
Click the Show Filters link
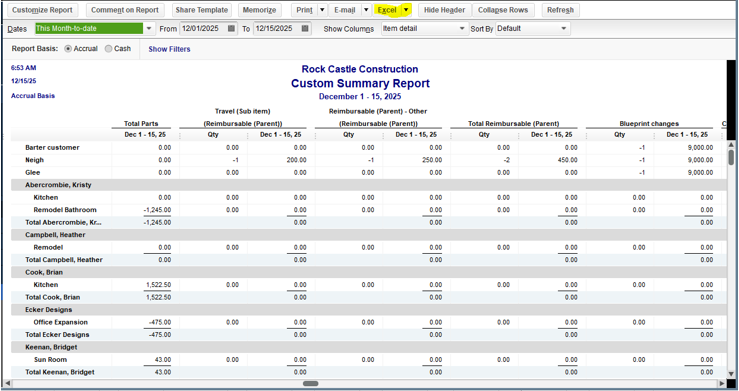[x=169, y=49]
